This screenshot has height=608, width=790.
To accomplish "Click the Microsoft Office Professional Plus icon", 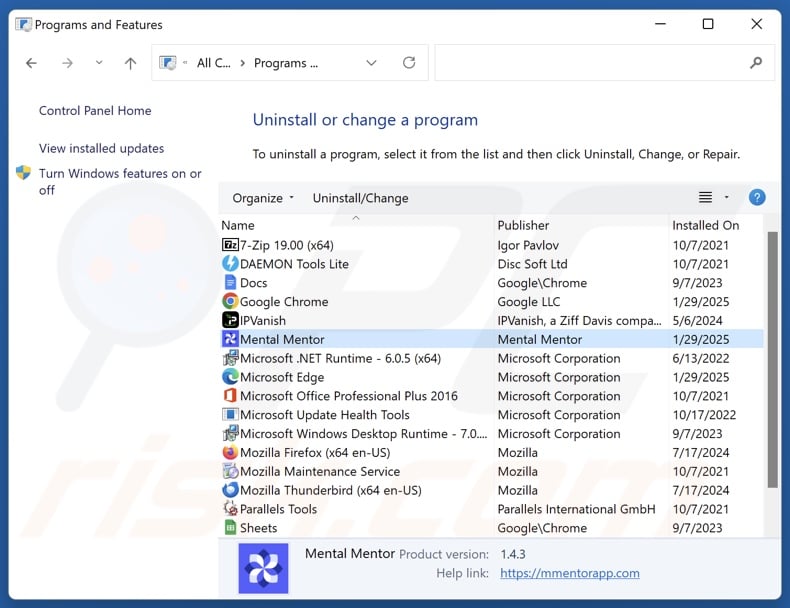I will 230,396.
